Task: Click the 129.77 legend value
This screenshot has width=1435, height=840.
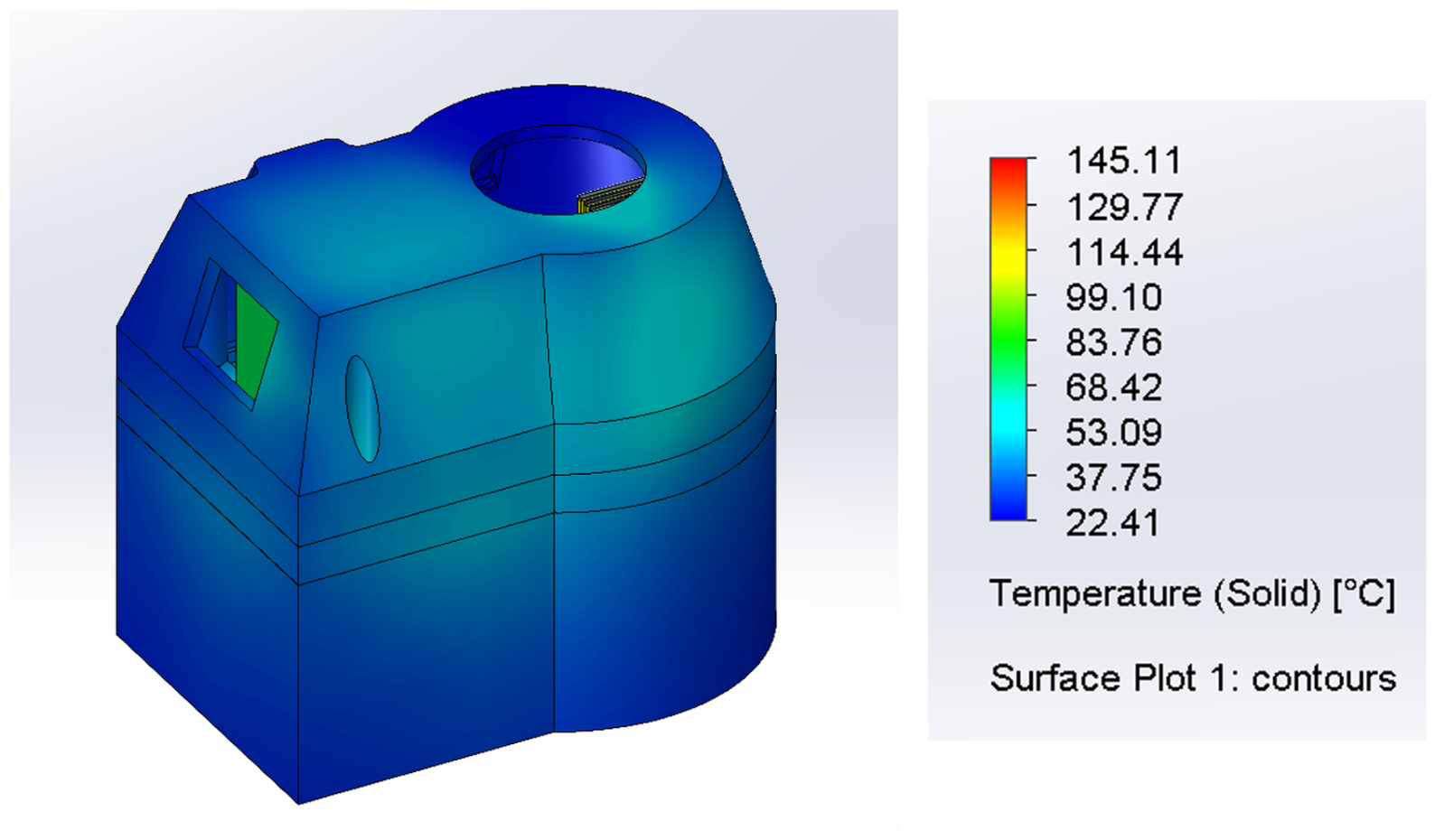Action: point(1124,207)
